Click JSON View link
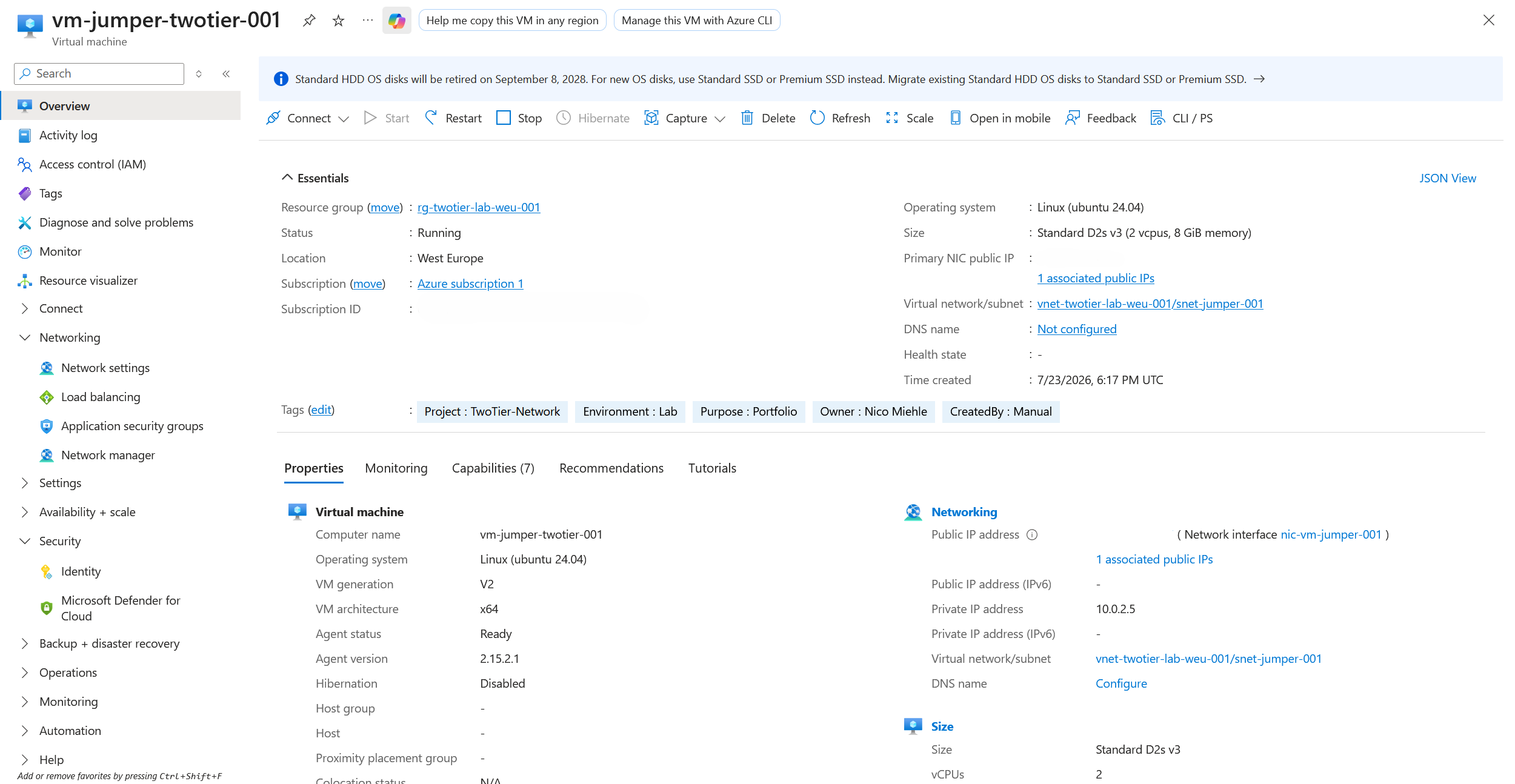The width and height of the screenshot is (1515, 784). pyautogui.click(x=1448, y=178)
